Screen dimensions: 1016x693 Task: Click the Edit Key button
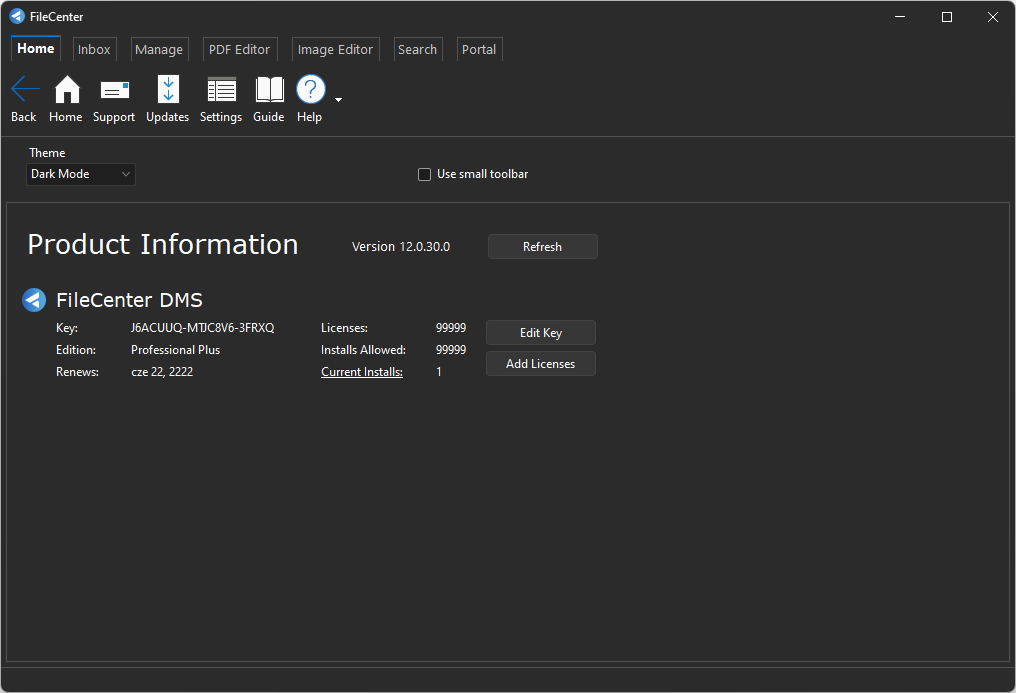540,332
